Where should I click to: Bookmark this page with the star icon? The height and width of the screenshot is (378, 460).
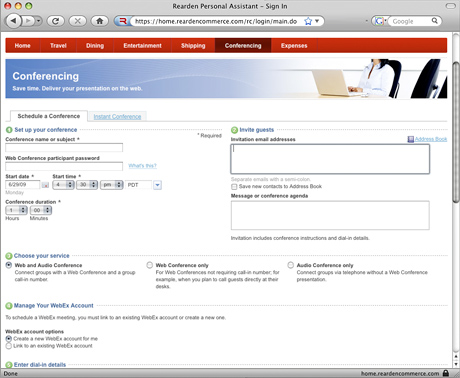[308, 21]
